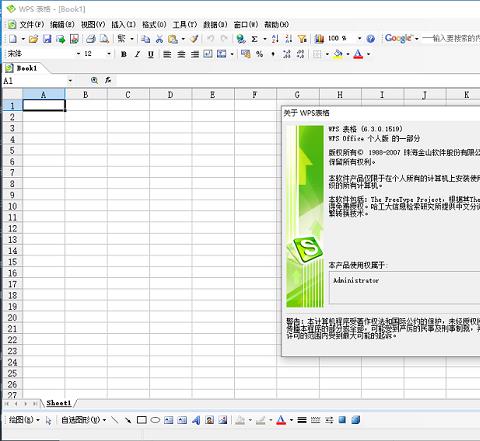
Task: Align text to the right
Action: tap(195, 54)
